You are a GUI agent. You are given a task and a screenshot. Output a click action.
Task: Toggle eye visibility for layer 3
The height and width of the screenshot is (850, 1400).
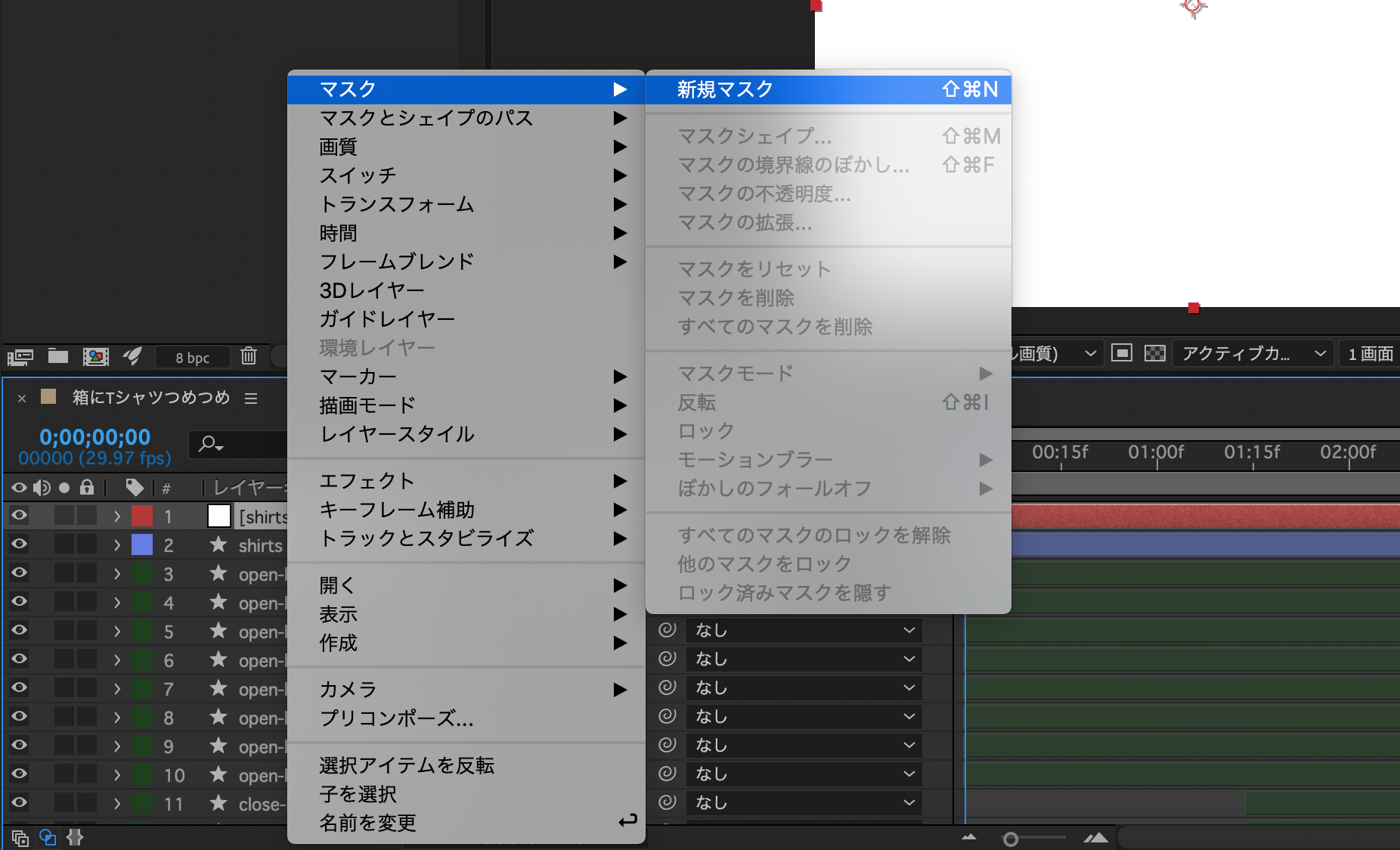tap(19, 573)
